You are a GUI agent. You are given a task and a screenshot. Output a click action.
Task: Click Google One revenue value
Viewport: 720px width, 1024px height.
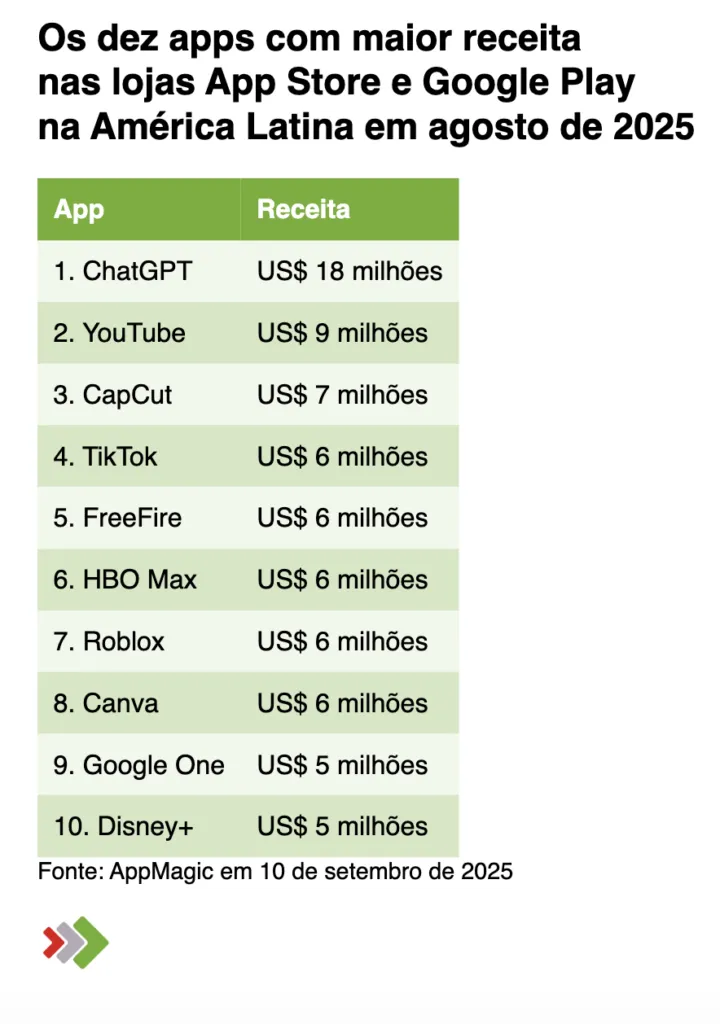342,765
